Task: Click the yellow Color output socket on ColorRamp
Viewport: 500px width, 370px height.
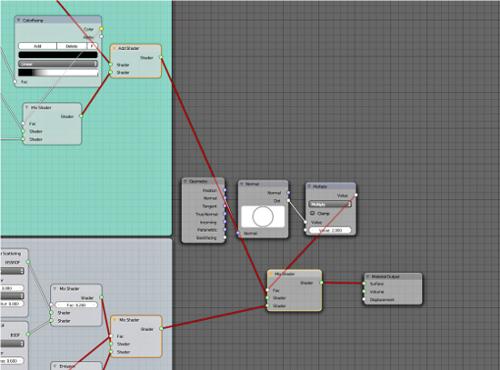Action: (101, 29)
